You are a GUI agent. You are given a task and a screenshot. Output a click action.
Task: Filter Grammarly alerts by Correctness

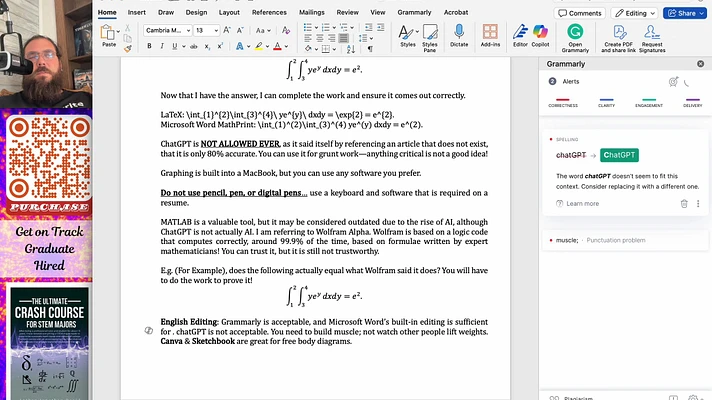point(563,103)
